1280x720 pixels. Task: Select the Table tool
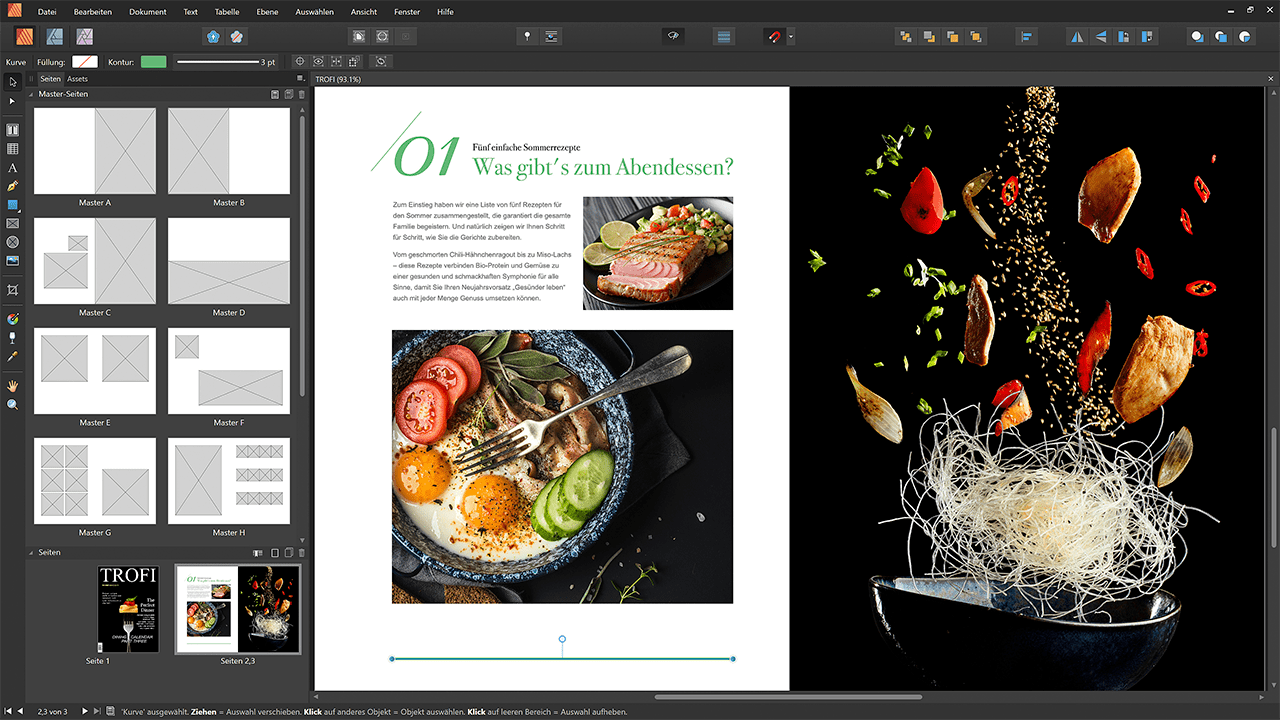pos(13,149)
